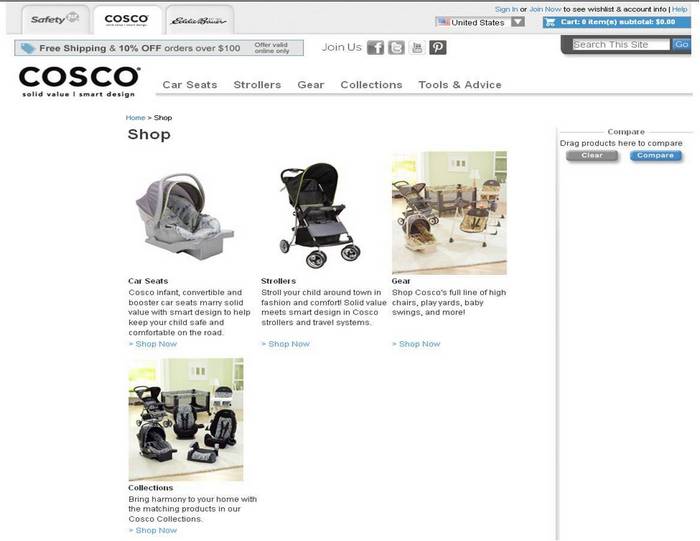The height and width of the screenshot is (541, 700).
Task: Open the Tools & Advice menu
Action: point(460,85)
